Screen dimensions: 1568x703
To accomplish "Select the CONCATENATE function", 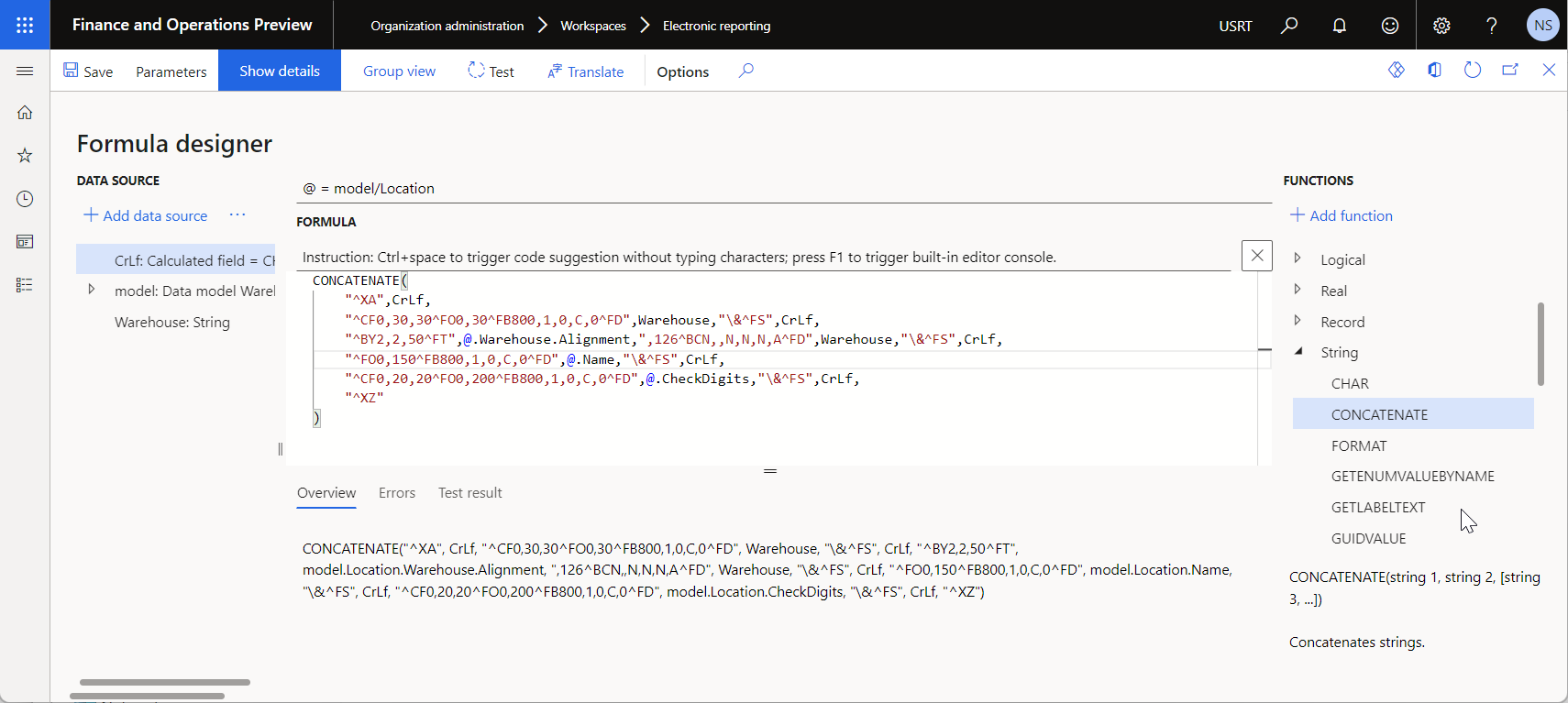I will 1413,414.
